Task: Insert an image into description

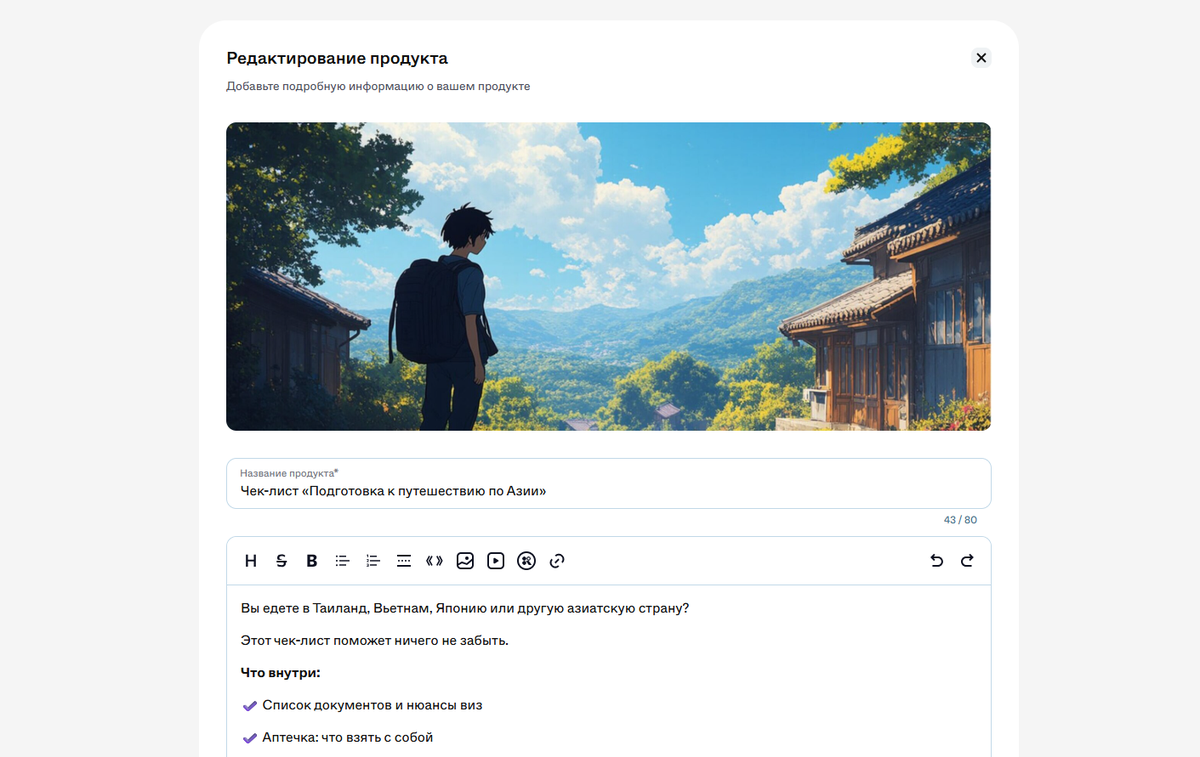Action: pos(465,561)
